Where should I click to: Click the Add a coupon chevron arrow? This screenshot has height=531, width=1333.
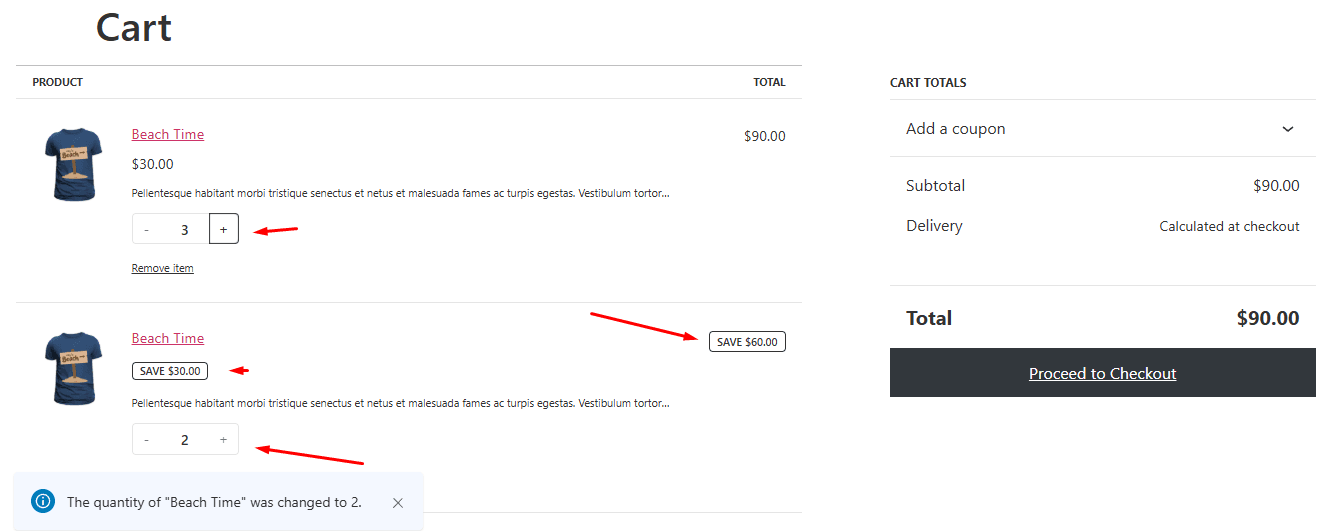[x=1288, y=129]
